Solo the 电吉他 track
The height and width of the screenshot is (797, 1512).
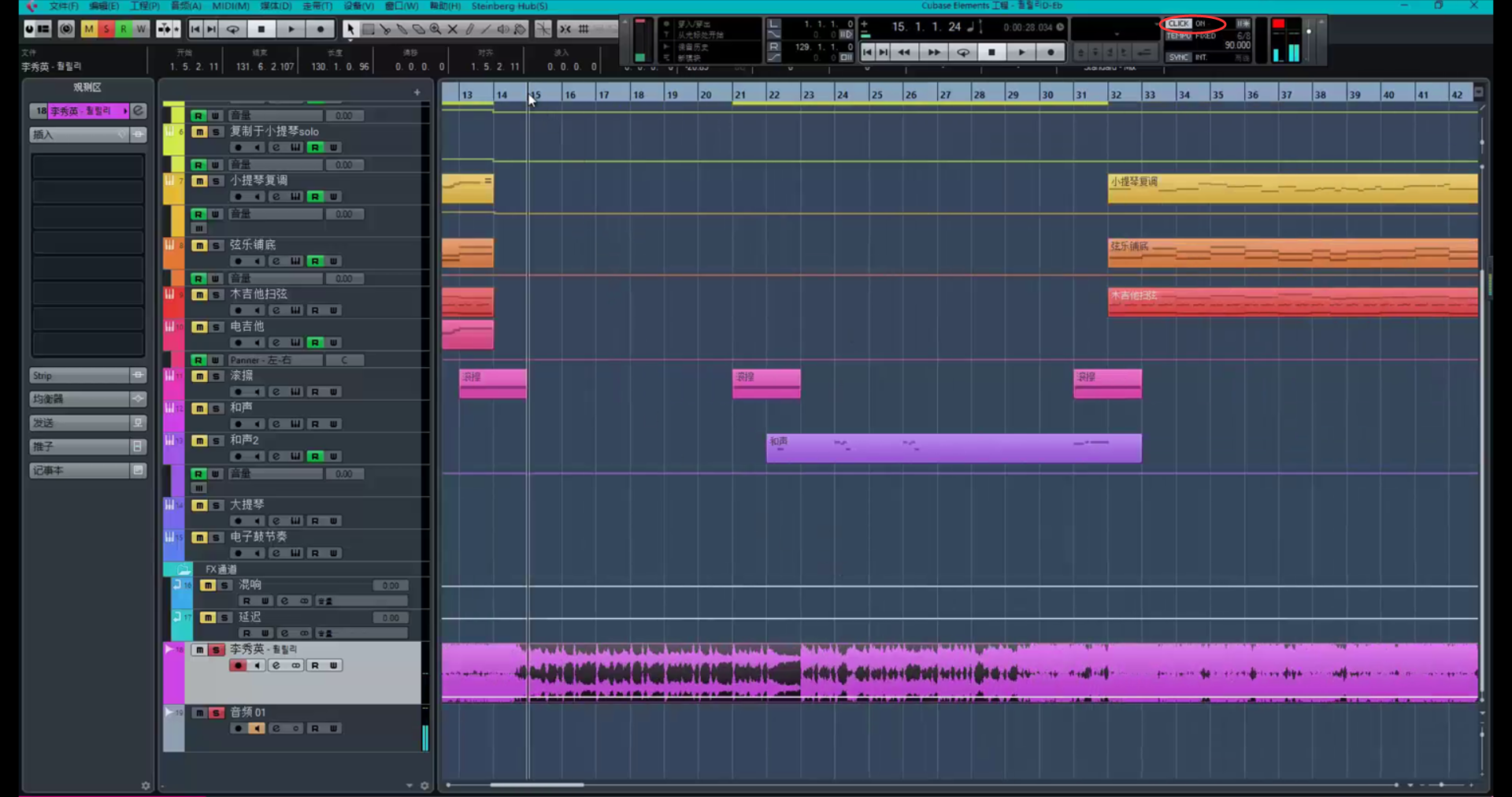[x=216, y=327]
